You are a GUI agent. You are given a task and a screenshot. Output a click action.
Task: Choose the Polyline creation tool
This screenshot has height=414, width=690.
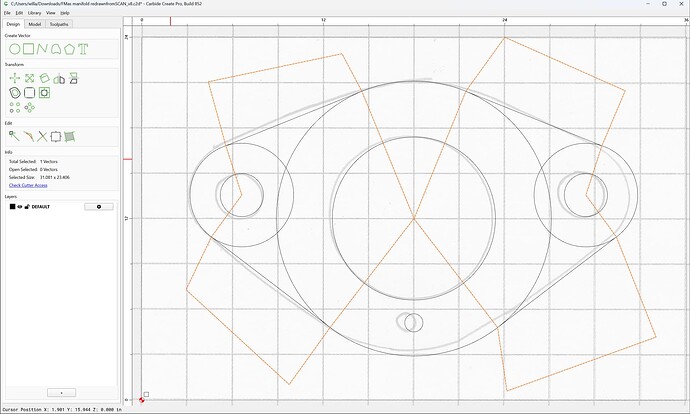click(42, 49)
